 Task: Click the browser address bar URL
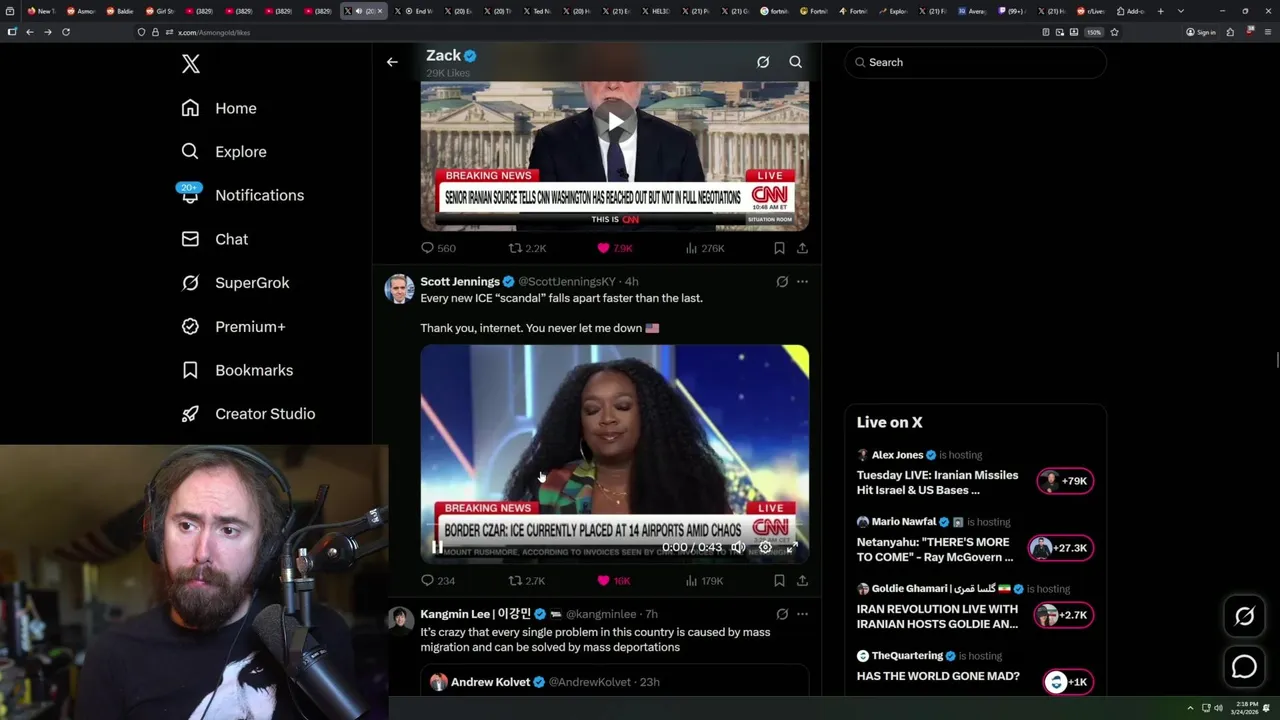pos(214,32)
